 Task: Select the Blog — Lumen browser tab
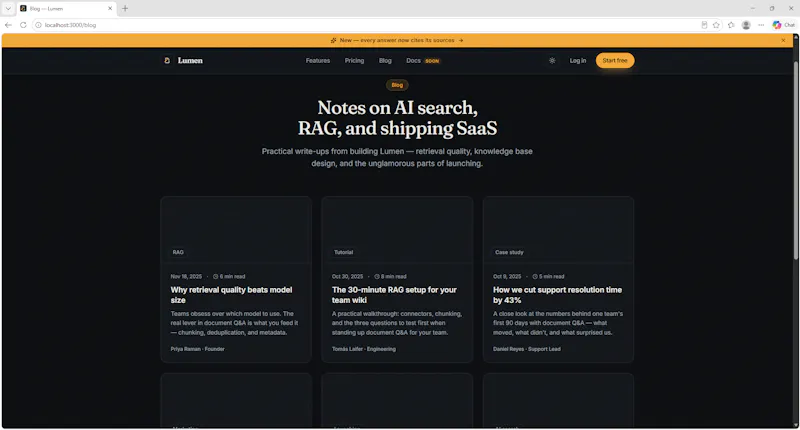[66, 9]
